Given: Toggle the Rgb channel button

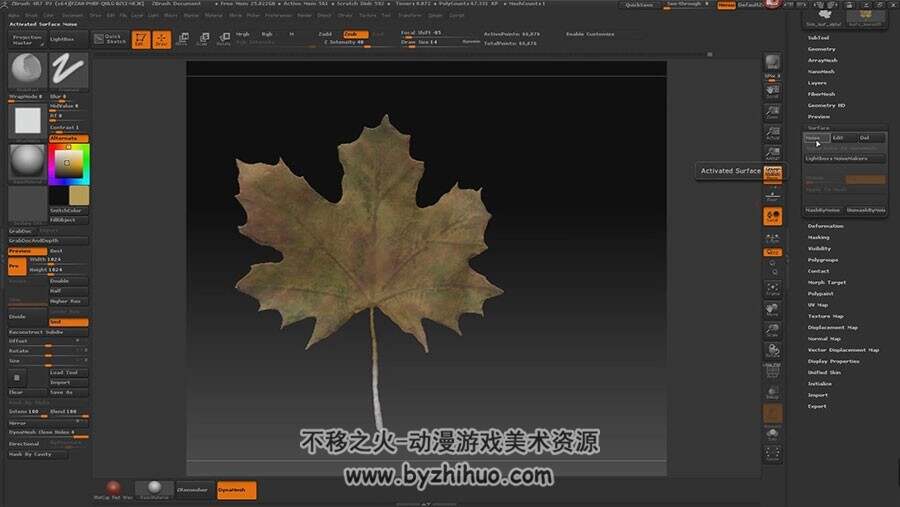Looking at the screenshot, I should (267, 34).
